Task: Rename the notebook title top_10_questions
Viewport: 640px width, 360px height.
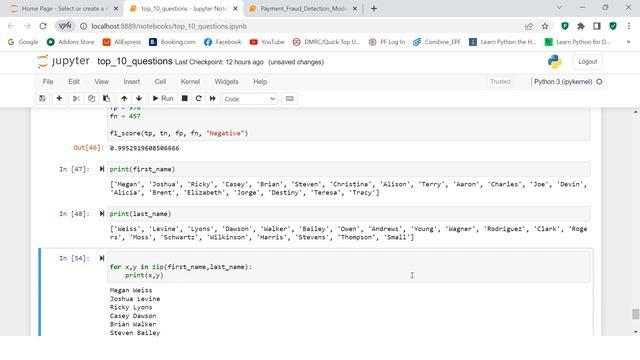Action: (x=135, y=62)
